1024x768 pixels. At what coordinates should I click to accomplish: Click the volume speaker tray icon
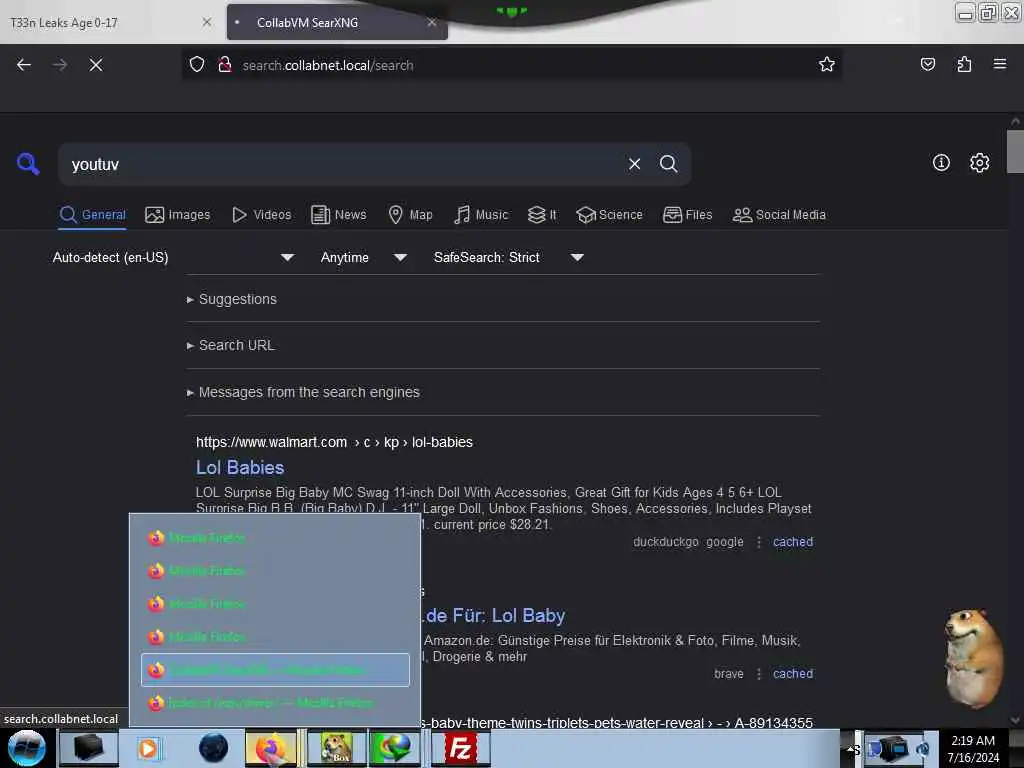(x=922, y=748)
